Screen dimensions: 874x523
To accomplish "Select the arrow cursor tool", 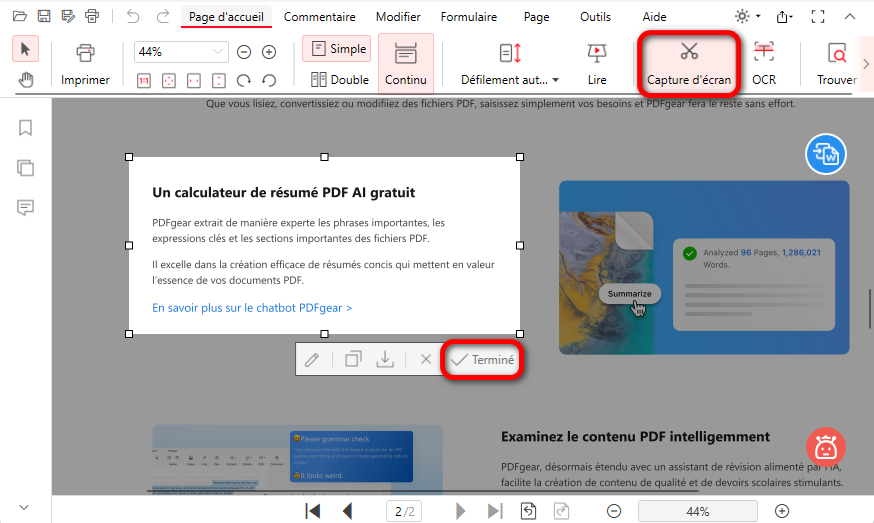I will point(26,49).
